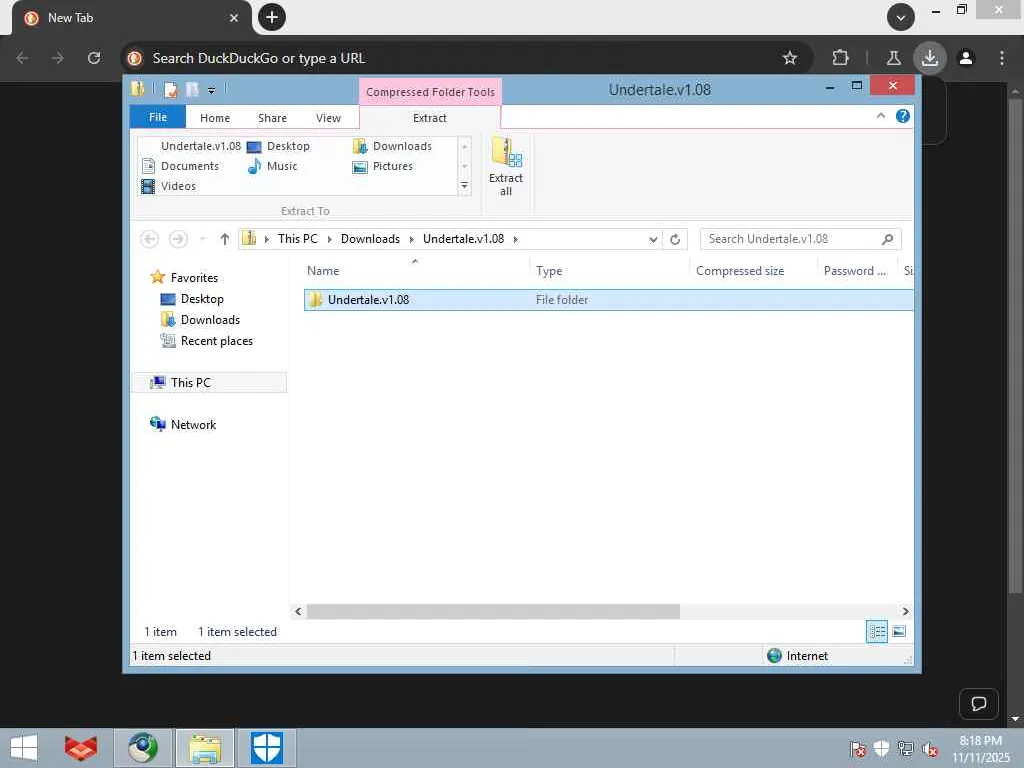The width and height of the screenshot is (1024, 768).
Task: Click Downloads in address breadcrumb
Action: [x=370, y=239]
